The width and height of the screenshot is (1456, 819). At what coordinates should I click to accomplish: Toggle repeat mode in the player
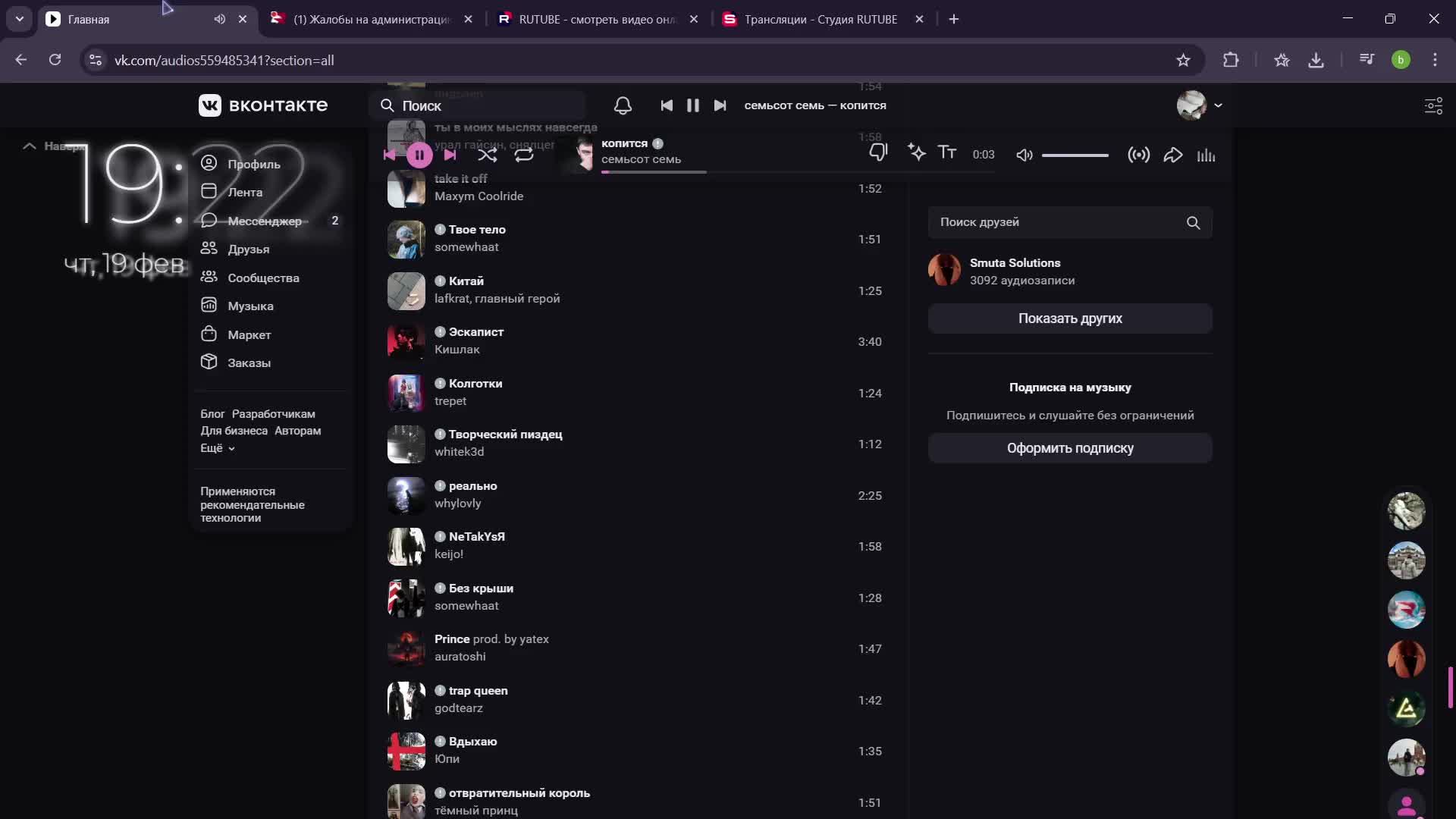coord(524,155)
